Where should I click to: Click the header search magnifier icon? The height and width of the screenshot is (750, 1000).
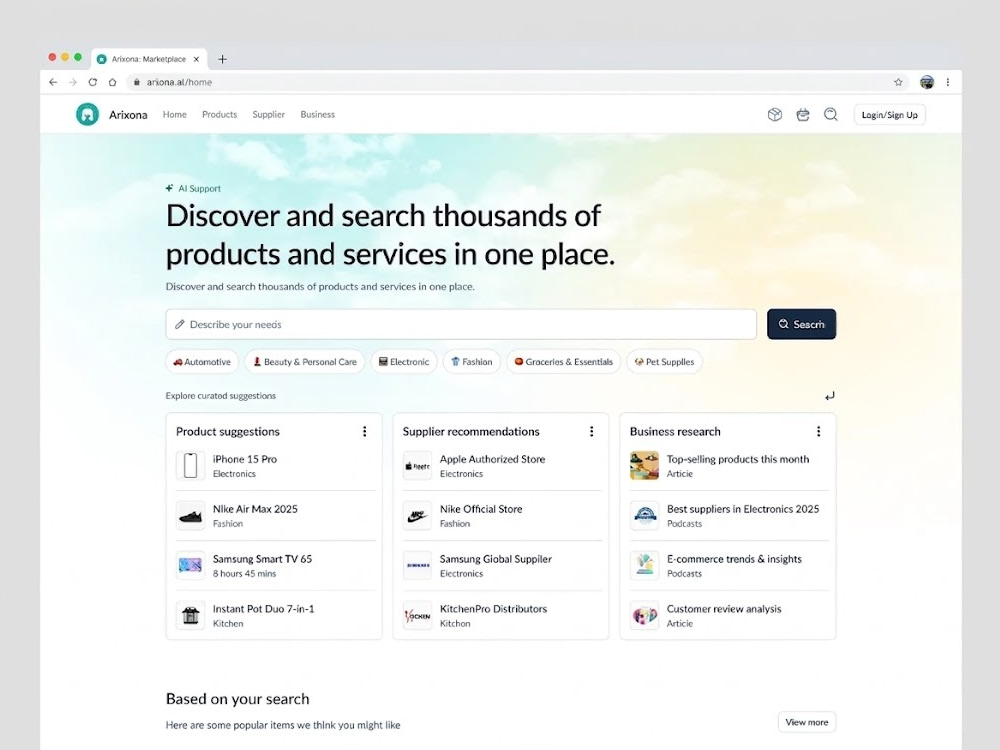point(830,115)
